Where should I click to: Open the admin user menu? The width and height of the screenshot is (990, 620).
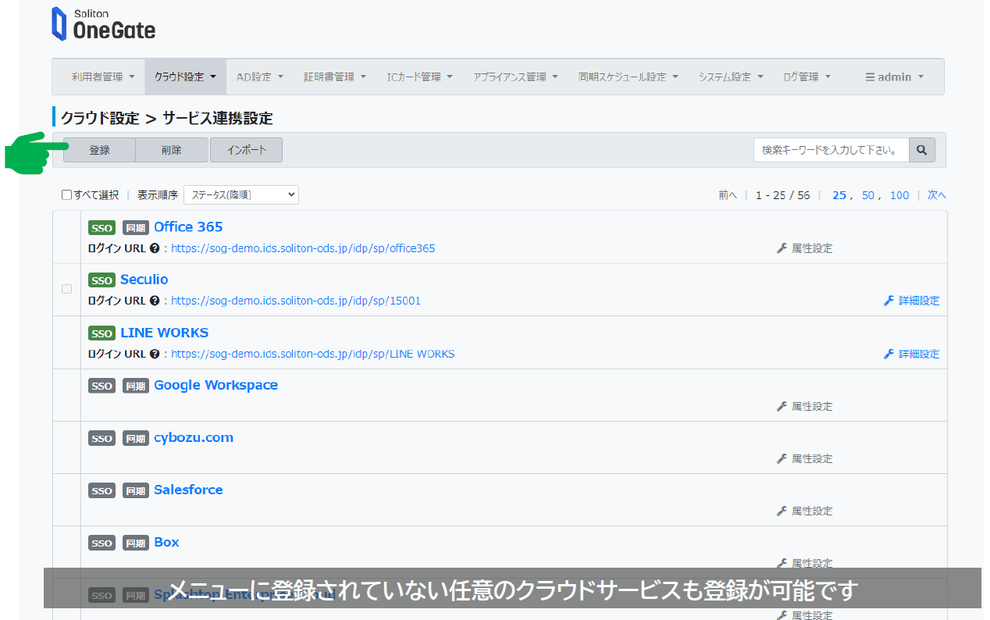click(894, 77)
